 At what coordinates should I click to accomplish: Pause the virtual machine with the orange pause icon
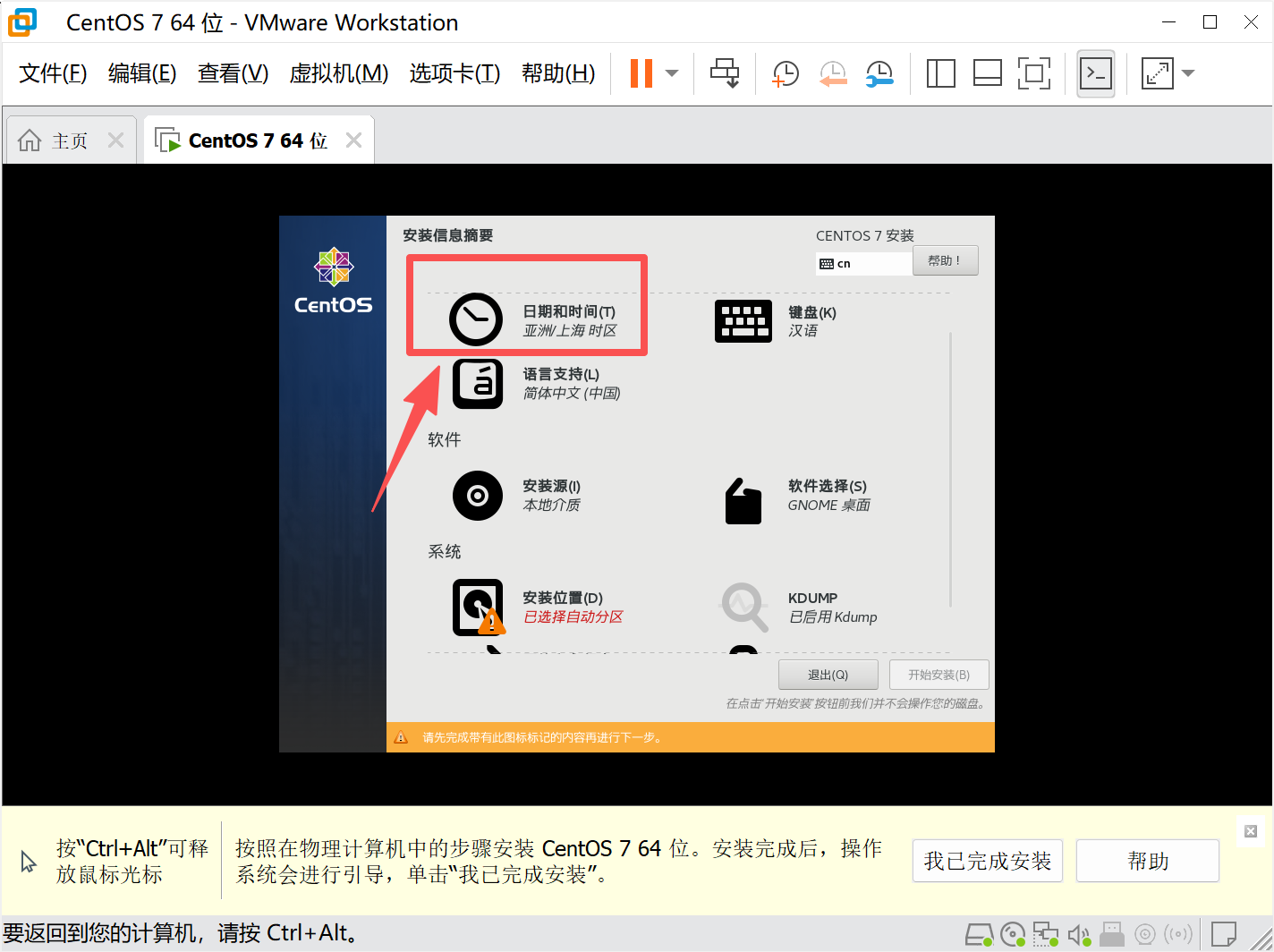pos(641,73)
